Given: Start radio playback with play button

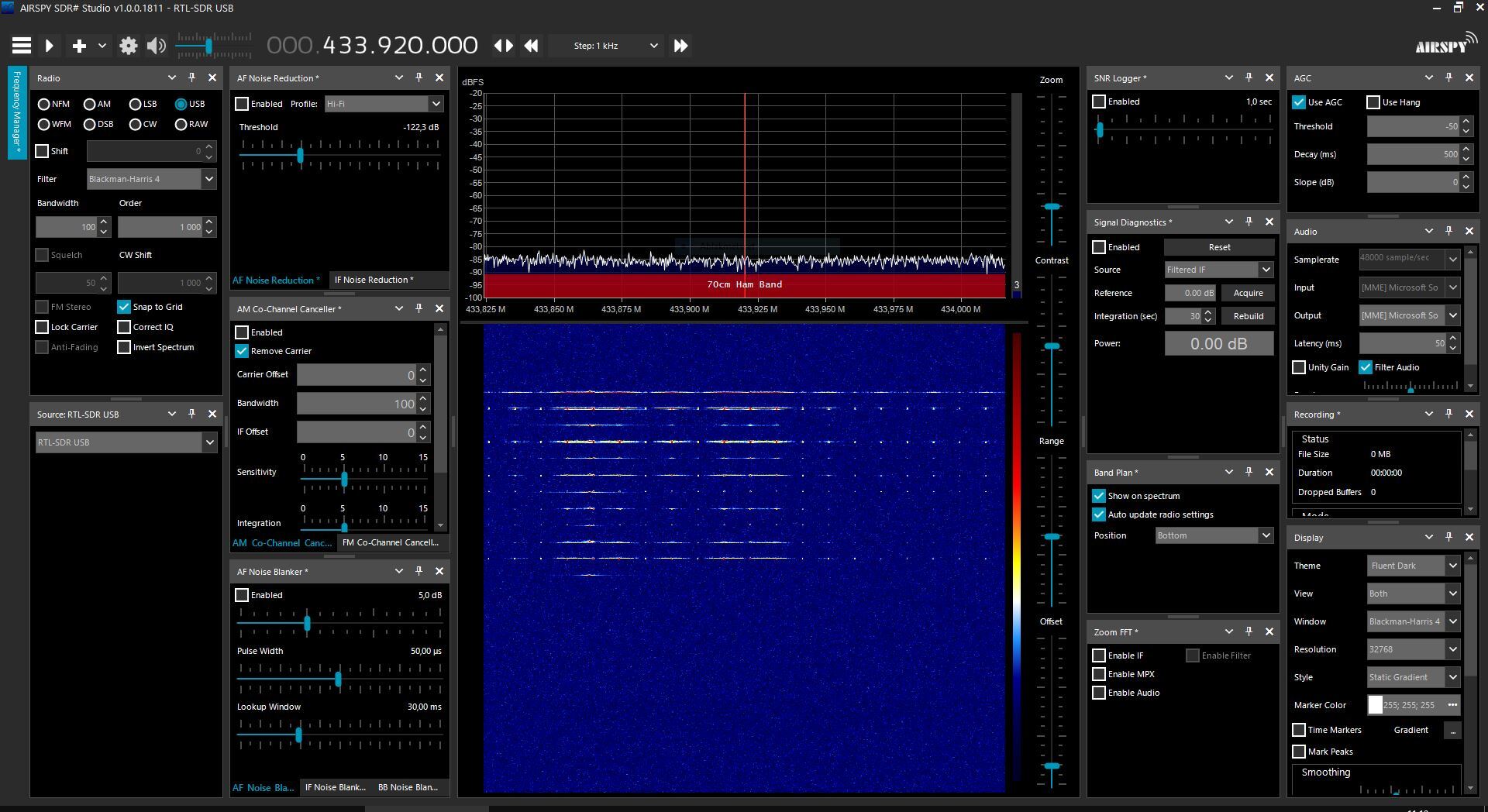Looking at the screenshot, I should 49,46.
